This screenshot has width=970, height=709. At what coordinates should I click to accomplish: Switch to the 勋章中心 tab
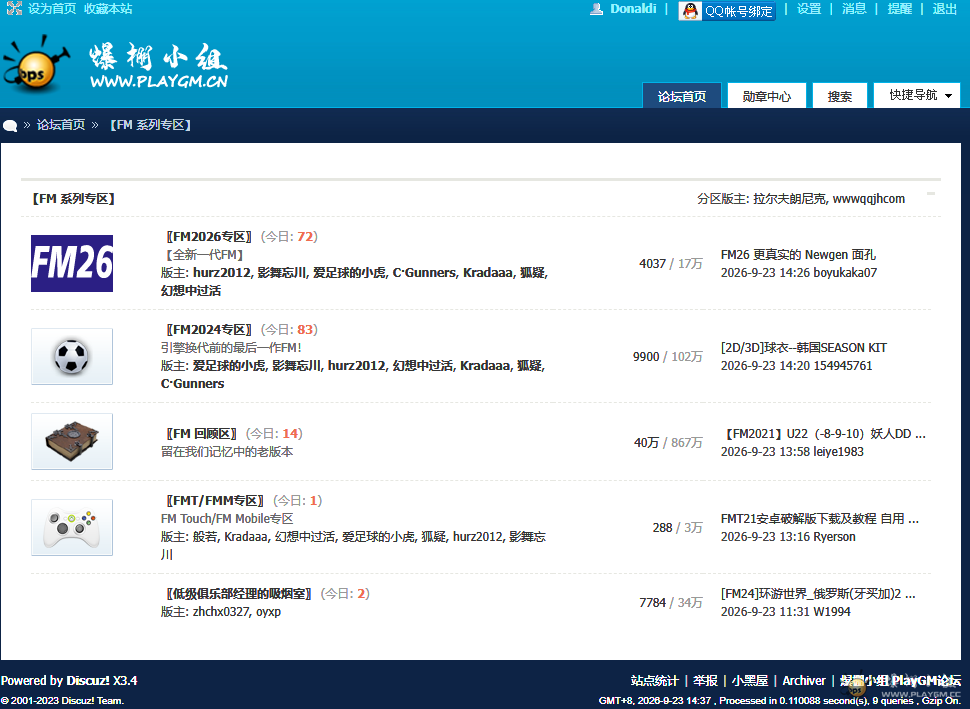click(x=766, y=96)
